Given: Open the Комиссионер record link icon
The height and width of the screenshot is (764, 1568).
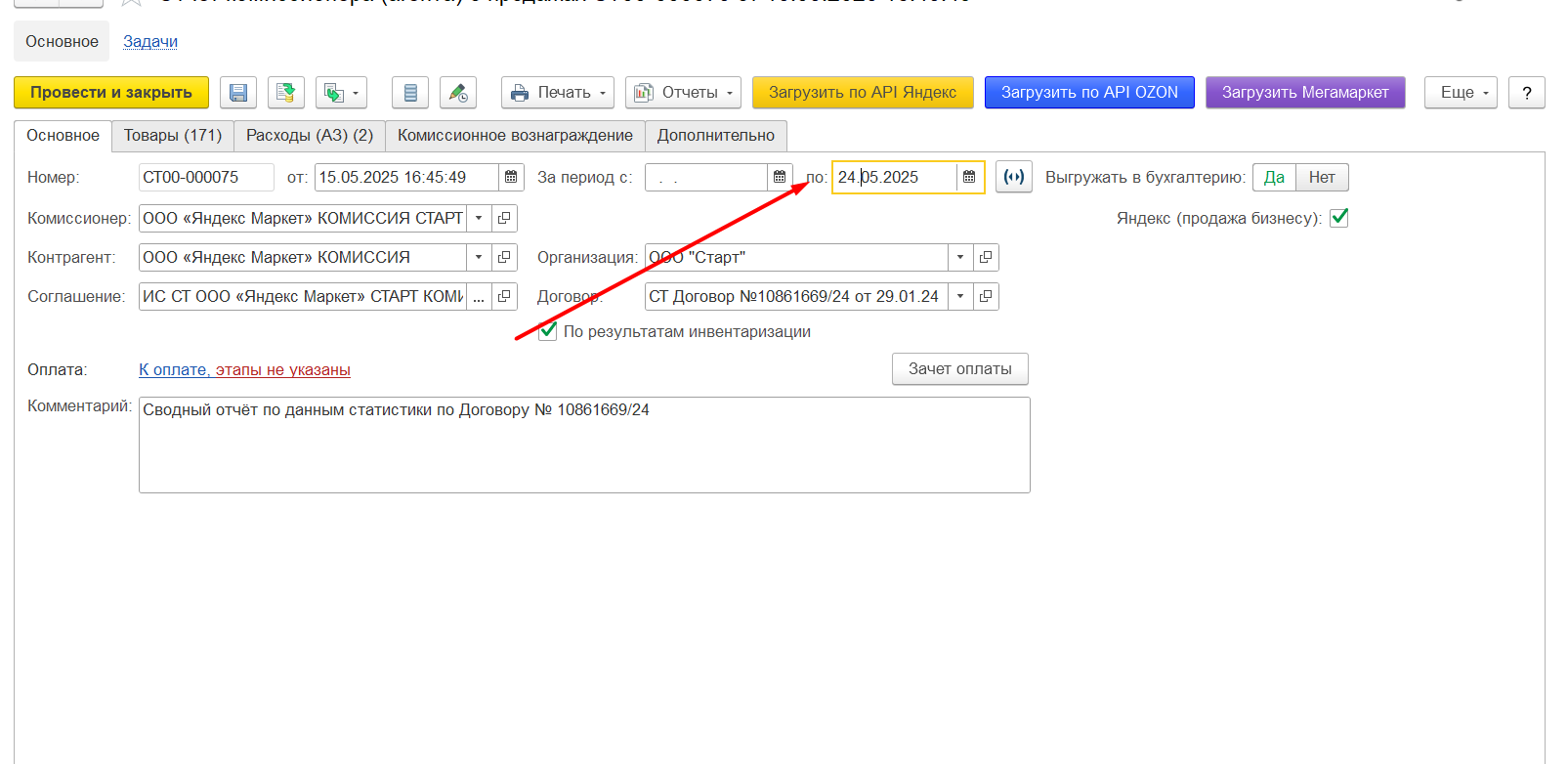Looking at the screenshot, I should (x=504, y=218).
